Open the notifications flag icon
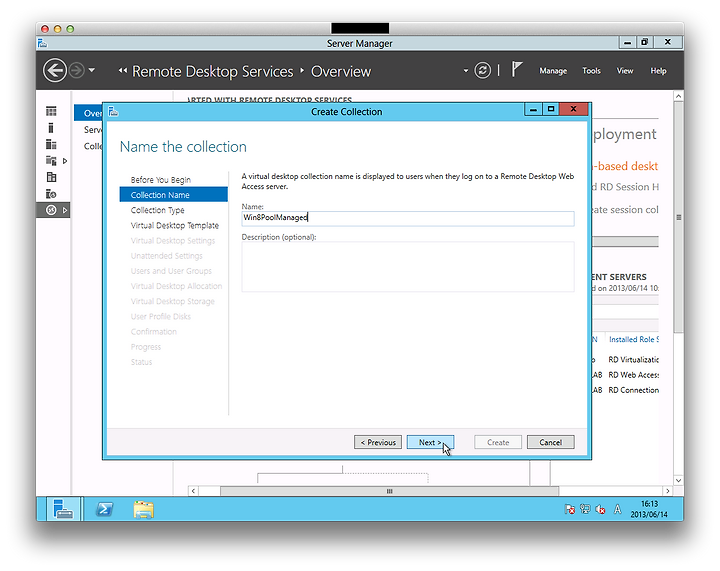Image resolution: width=720 pixels, height=571 pixels. point(517,70)
